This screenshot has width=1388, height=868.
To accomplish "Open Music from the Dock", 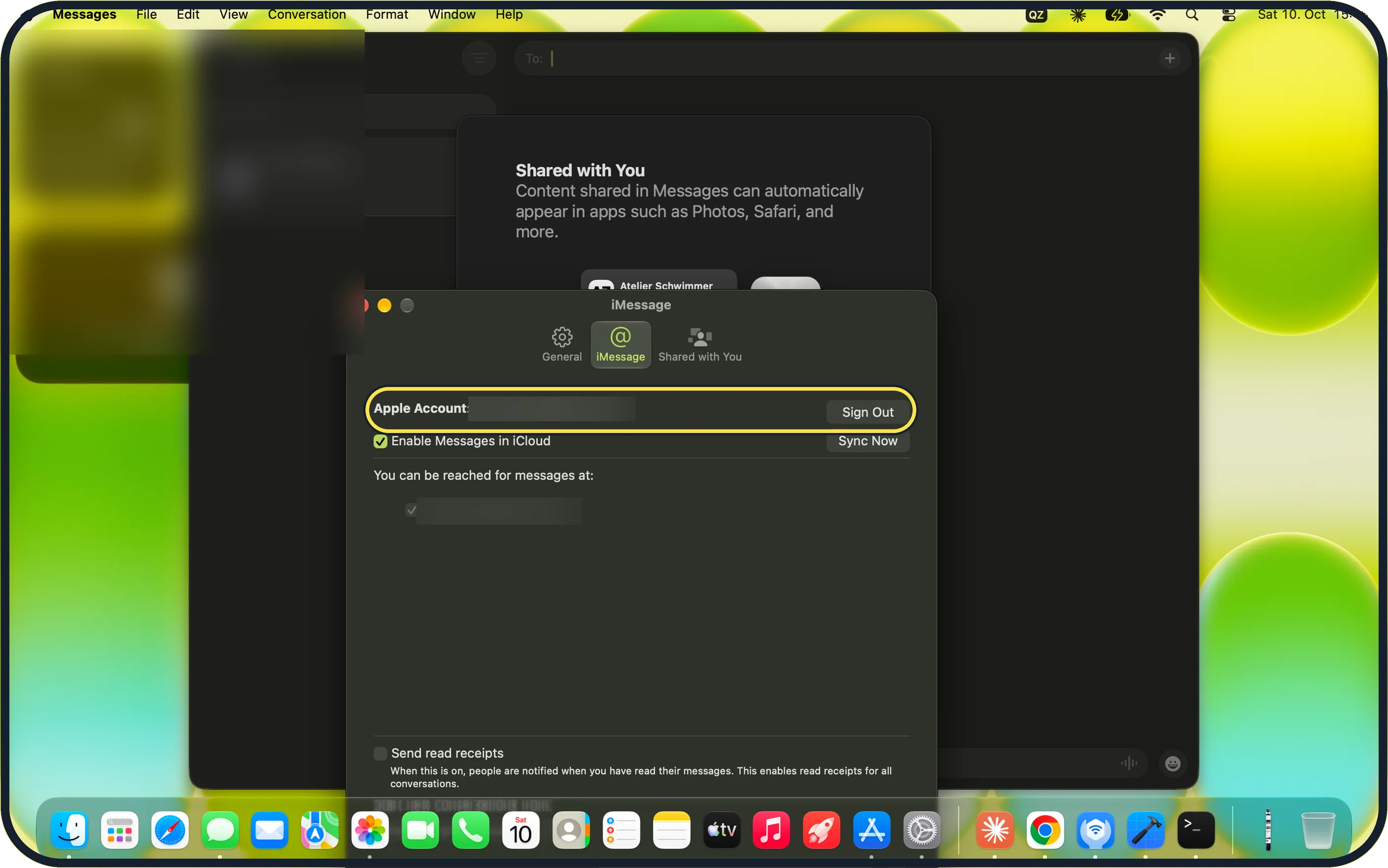I will 771,831.
